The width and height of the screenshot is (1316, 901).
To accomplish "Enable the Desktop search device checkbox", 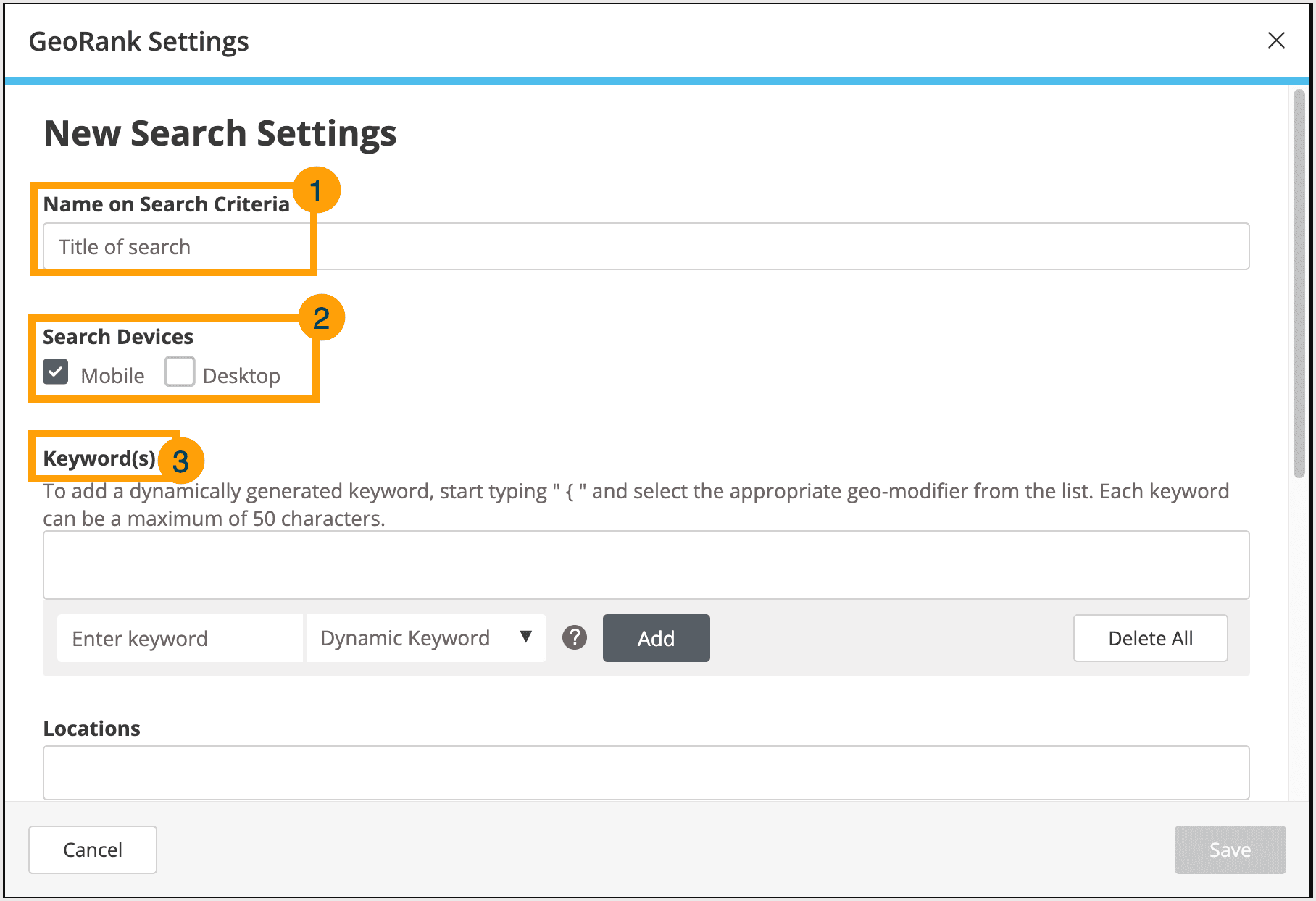I will click(179, 372).
